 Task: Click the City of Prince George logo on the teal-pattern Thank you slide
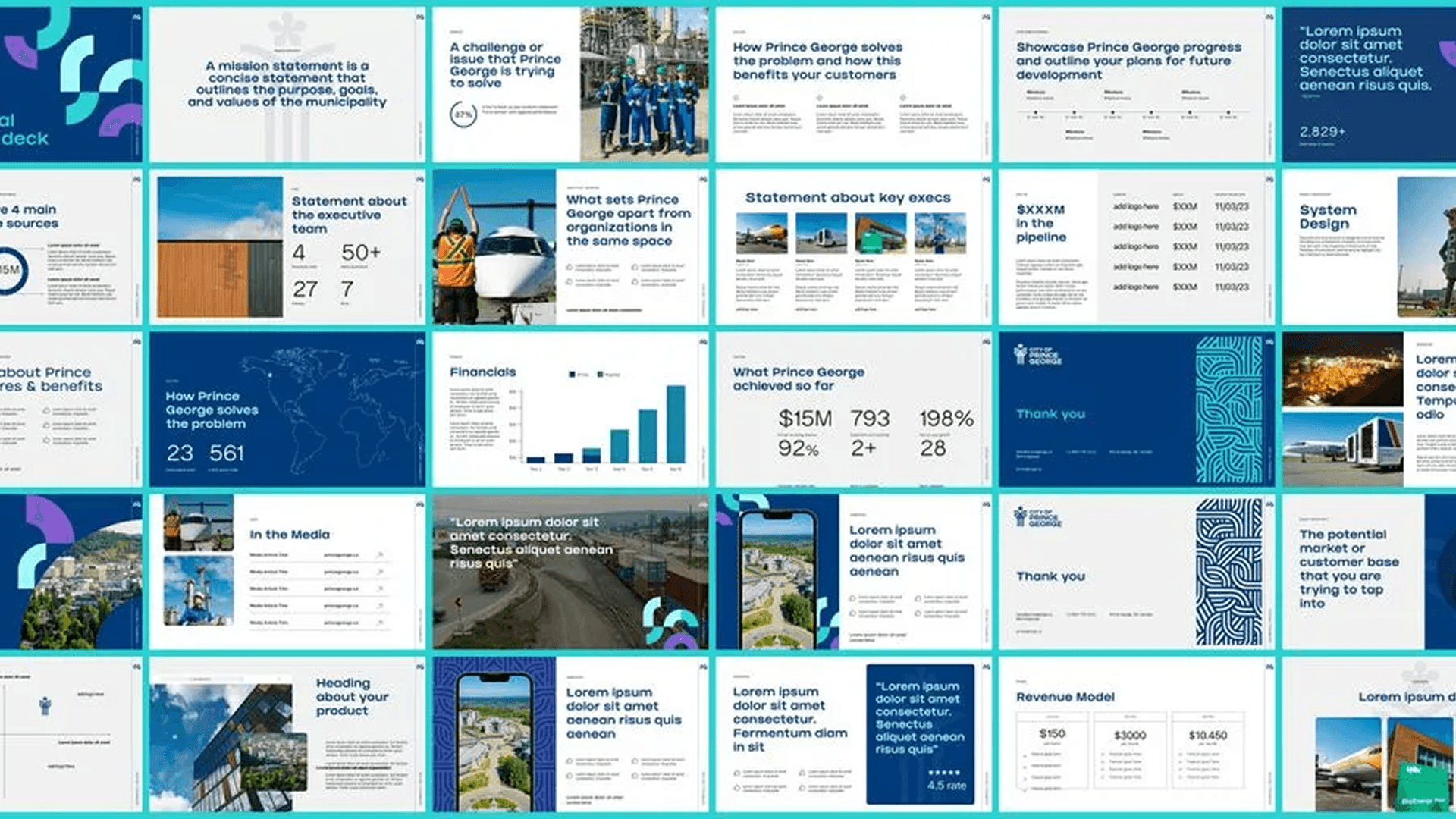pos(1037,355)
